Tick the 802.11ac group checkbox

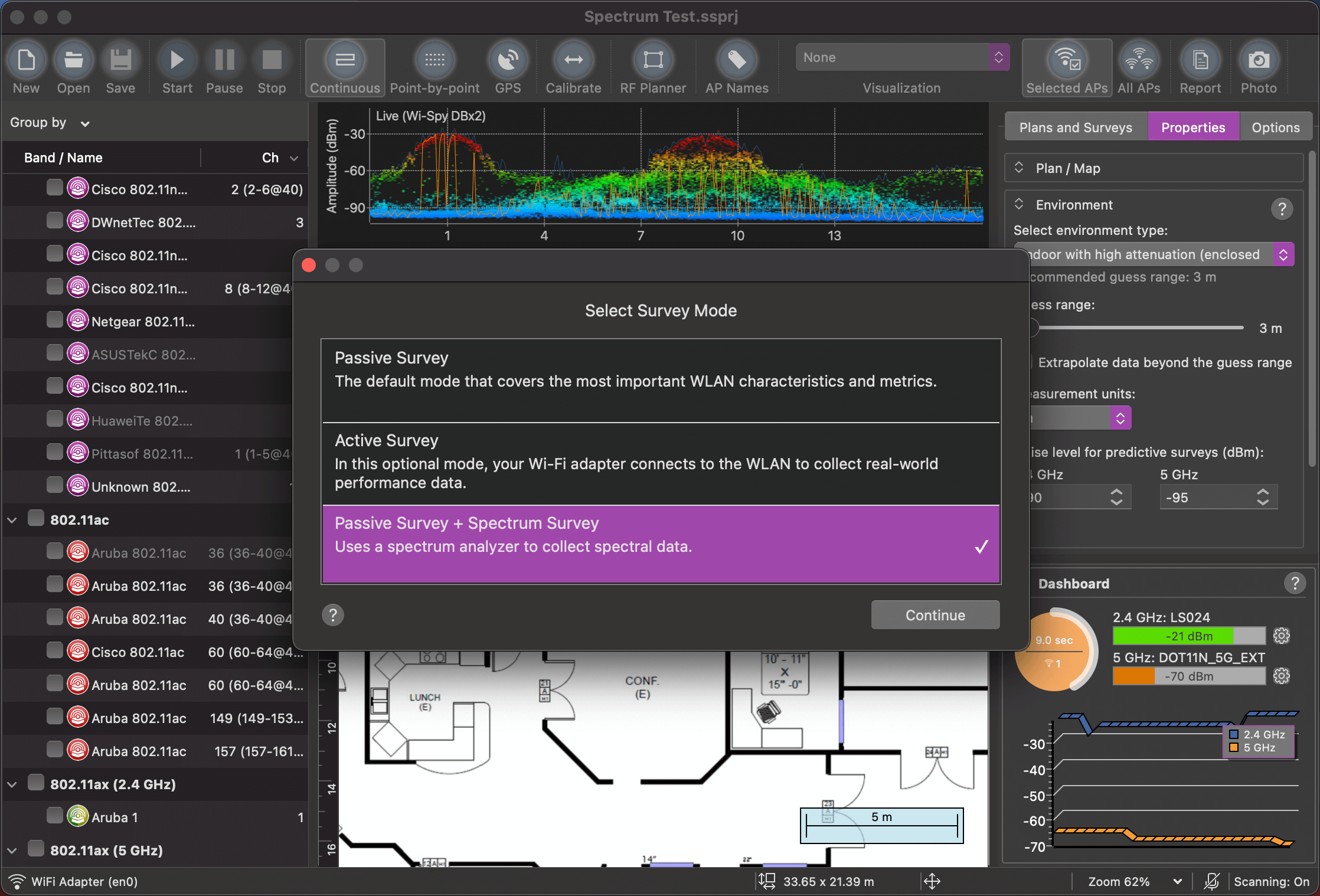point(35,519)
